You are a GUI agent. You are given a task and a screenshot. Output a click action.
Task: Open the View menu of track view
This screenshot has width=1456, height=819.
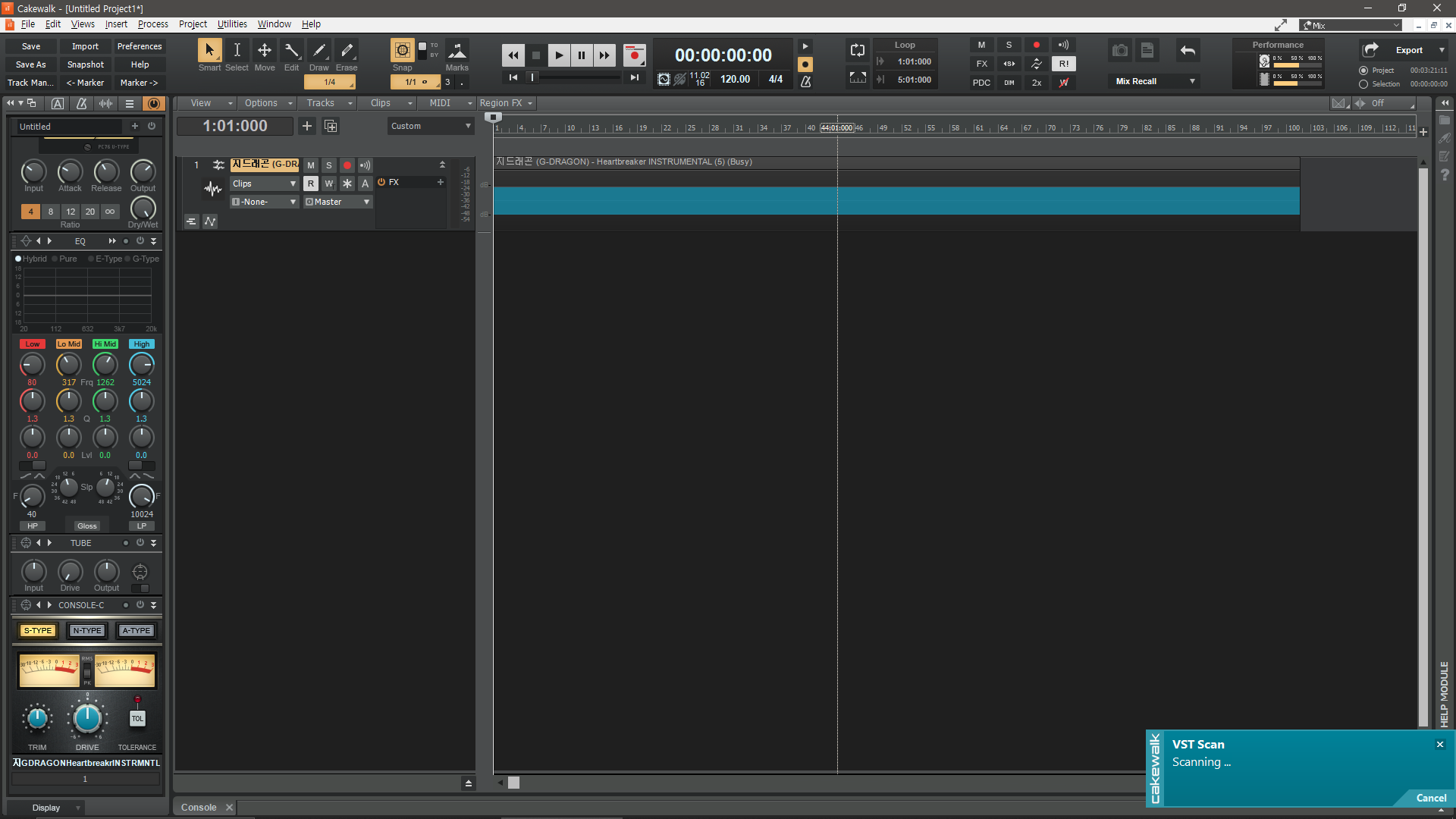pos(206,103)
